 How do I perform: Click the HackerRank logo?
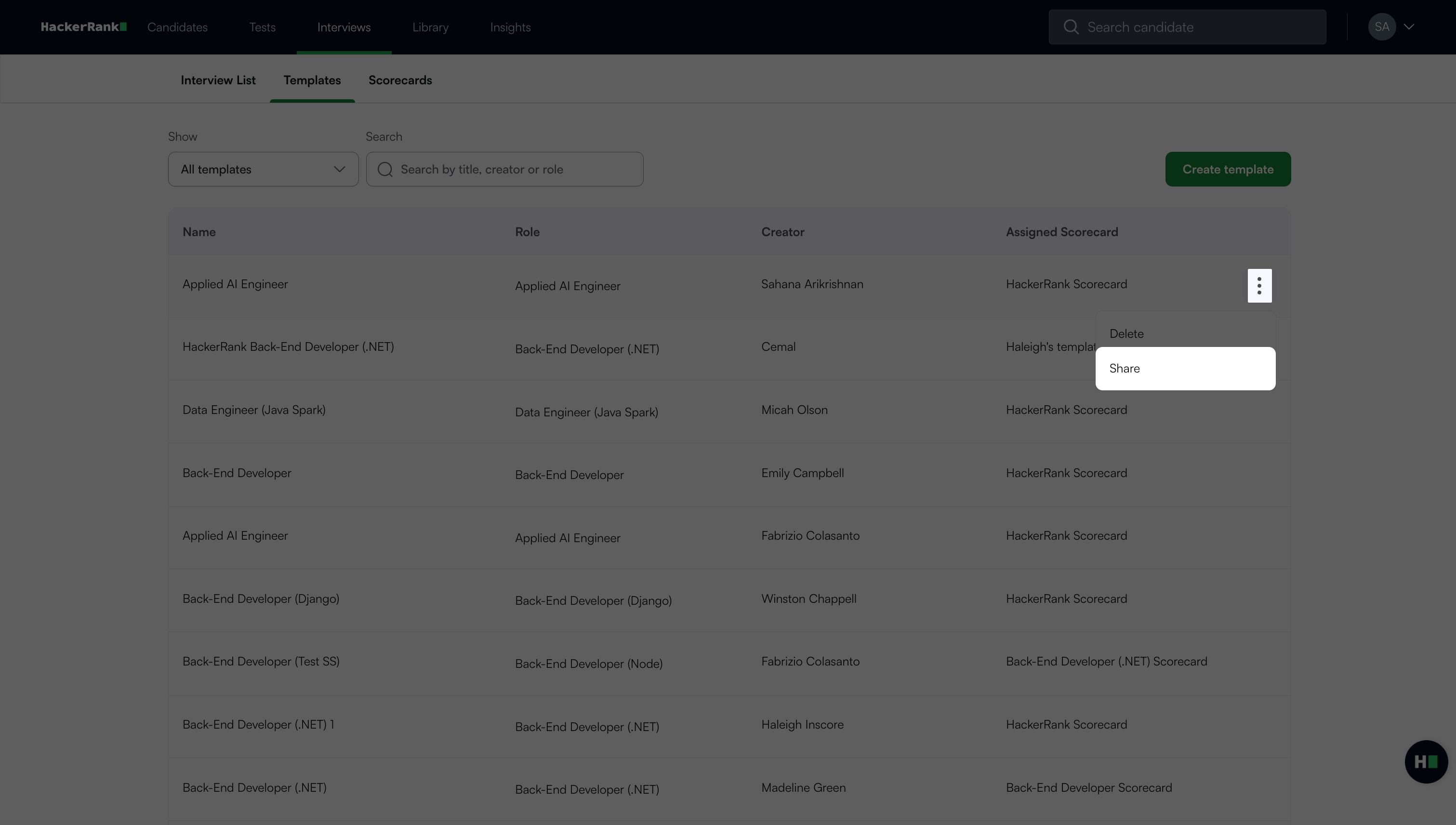83,27
